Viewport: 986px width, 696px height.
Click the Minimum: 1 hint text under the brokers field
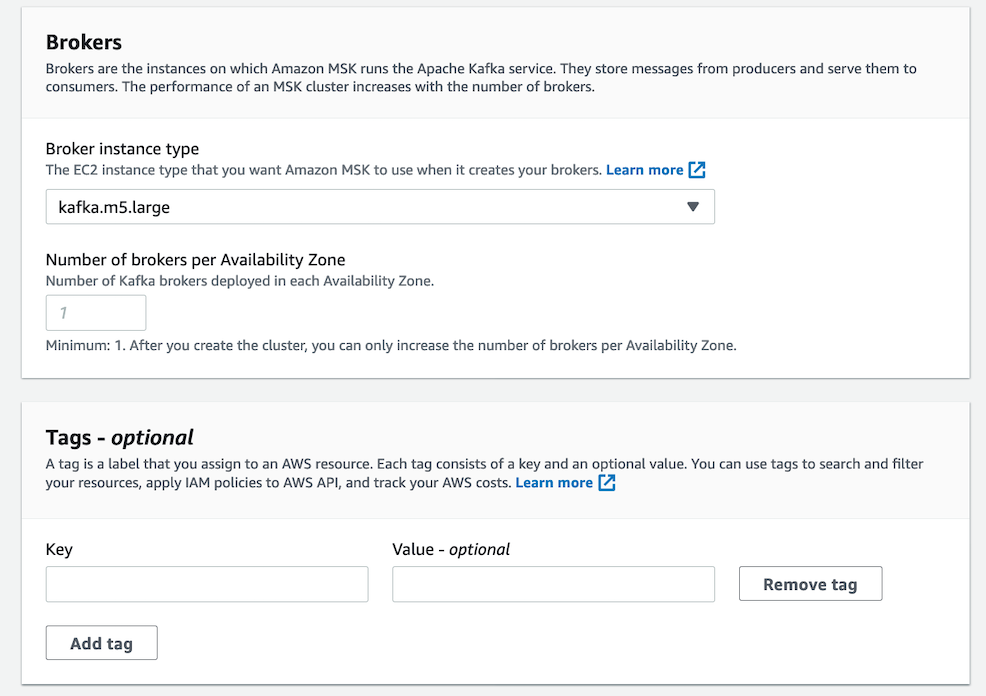click(x=391, y=346)
